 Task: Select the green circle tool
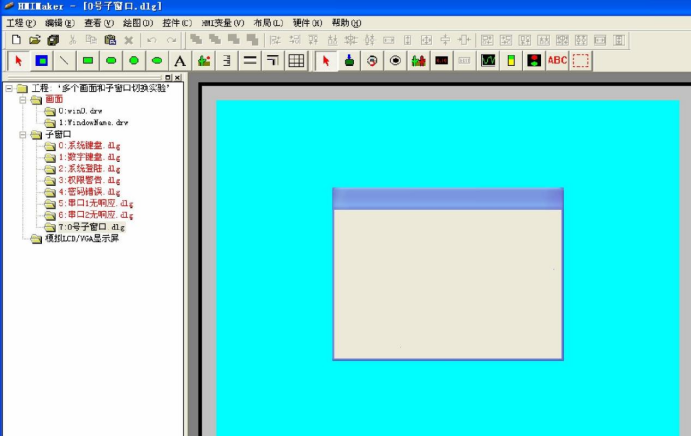pyautogui.click(x=134, y=60)
